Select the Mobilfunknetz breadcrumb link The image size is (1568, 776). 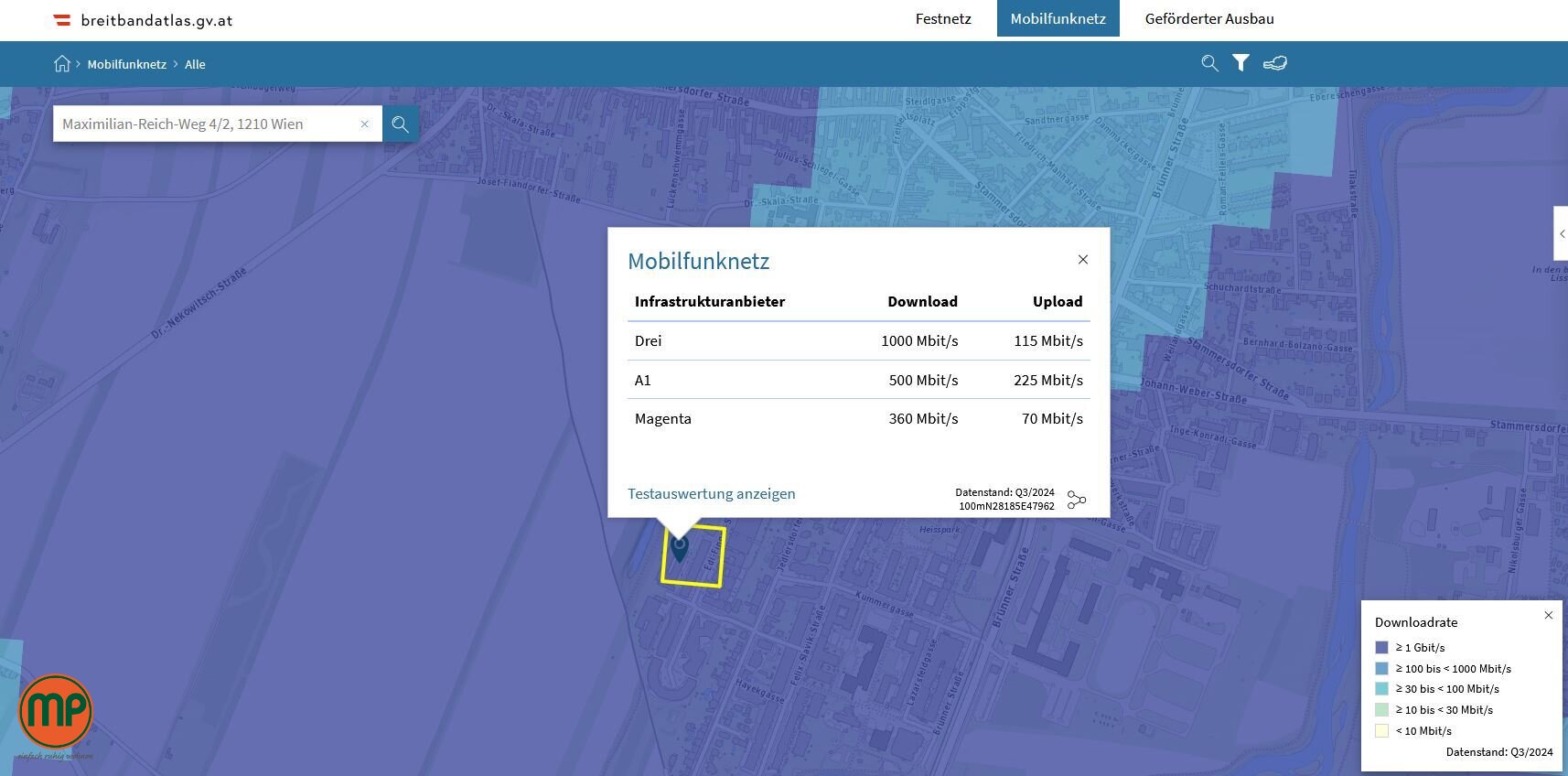click(127, 64)
